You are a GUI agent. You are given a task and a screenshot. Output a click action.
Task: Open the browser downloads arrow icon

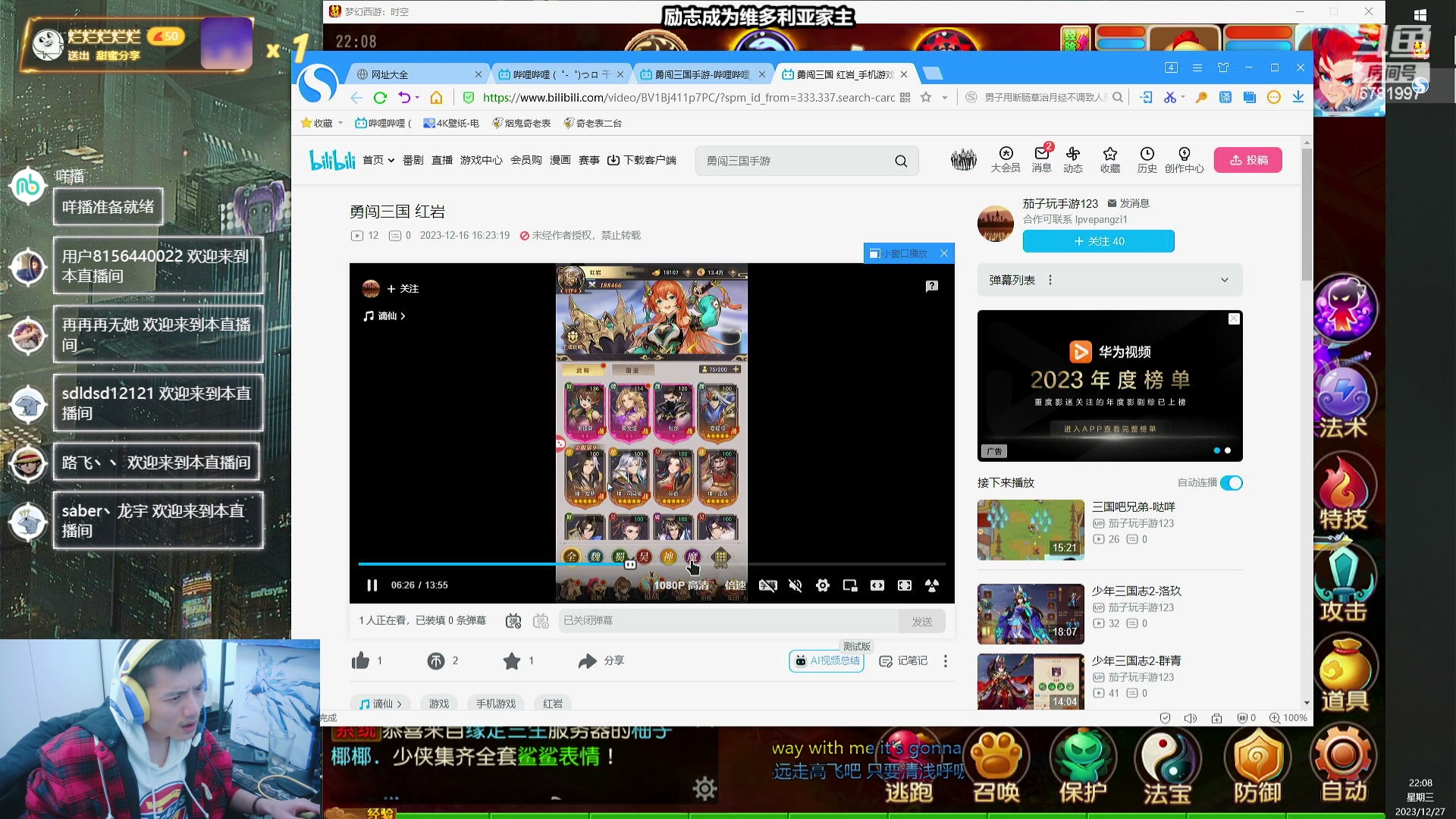tap(1298, 97)
